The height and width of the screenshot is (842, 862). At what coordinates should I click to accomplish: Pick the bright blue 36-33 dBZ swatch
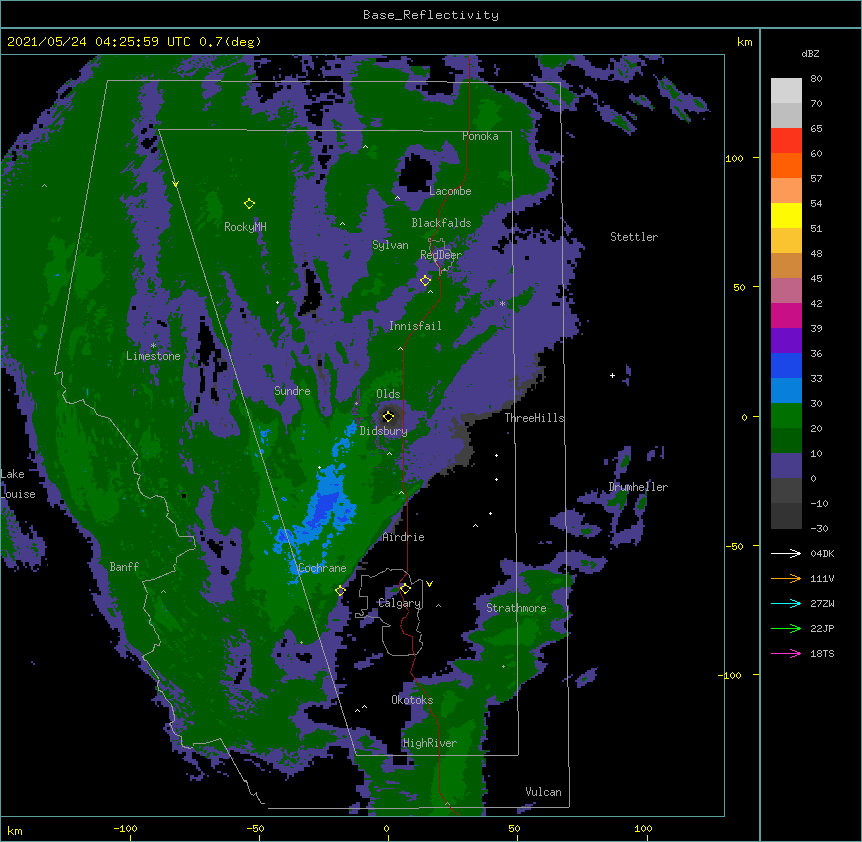point(786,365)
